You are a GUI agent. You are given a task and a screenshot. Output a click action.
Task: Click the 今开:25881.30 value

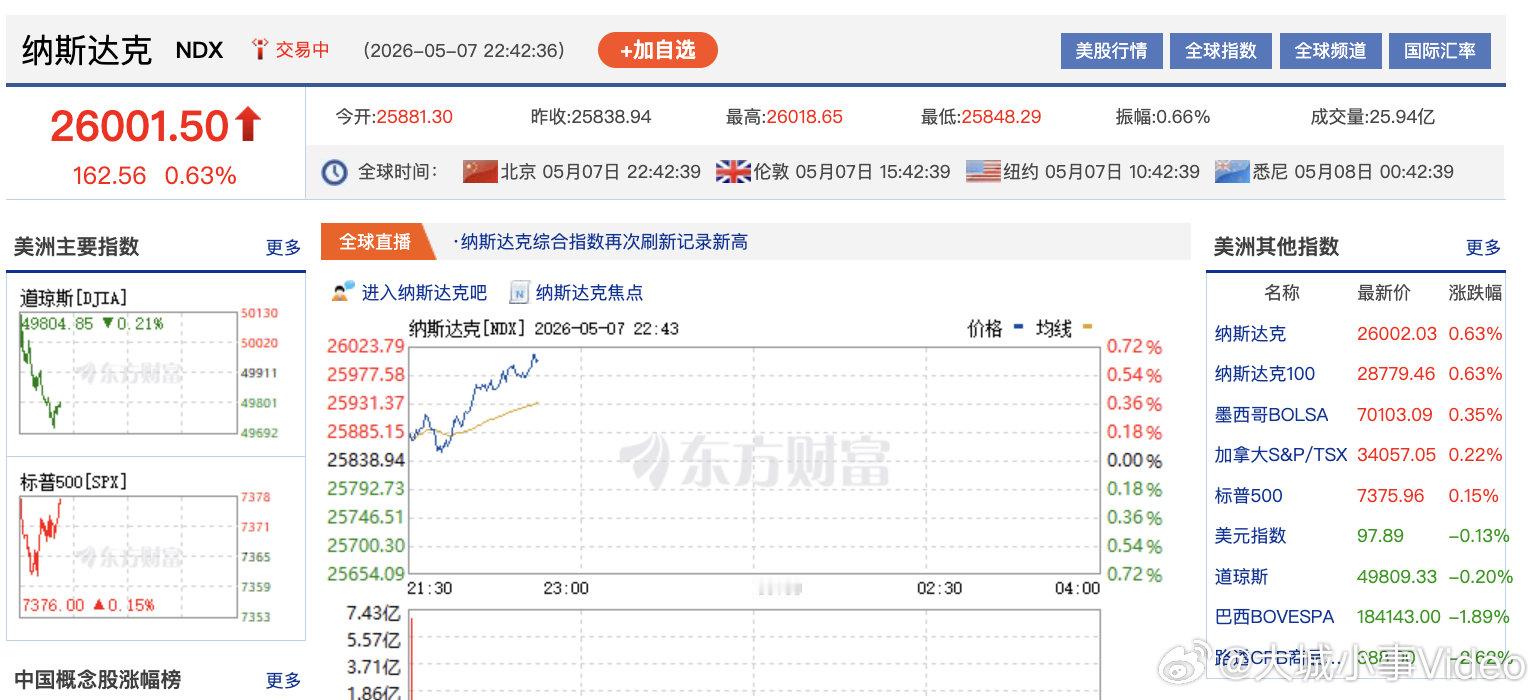coord(394,117)
